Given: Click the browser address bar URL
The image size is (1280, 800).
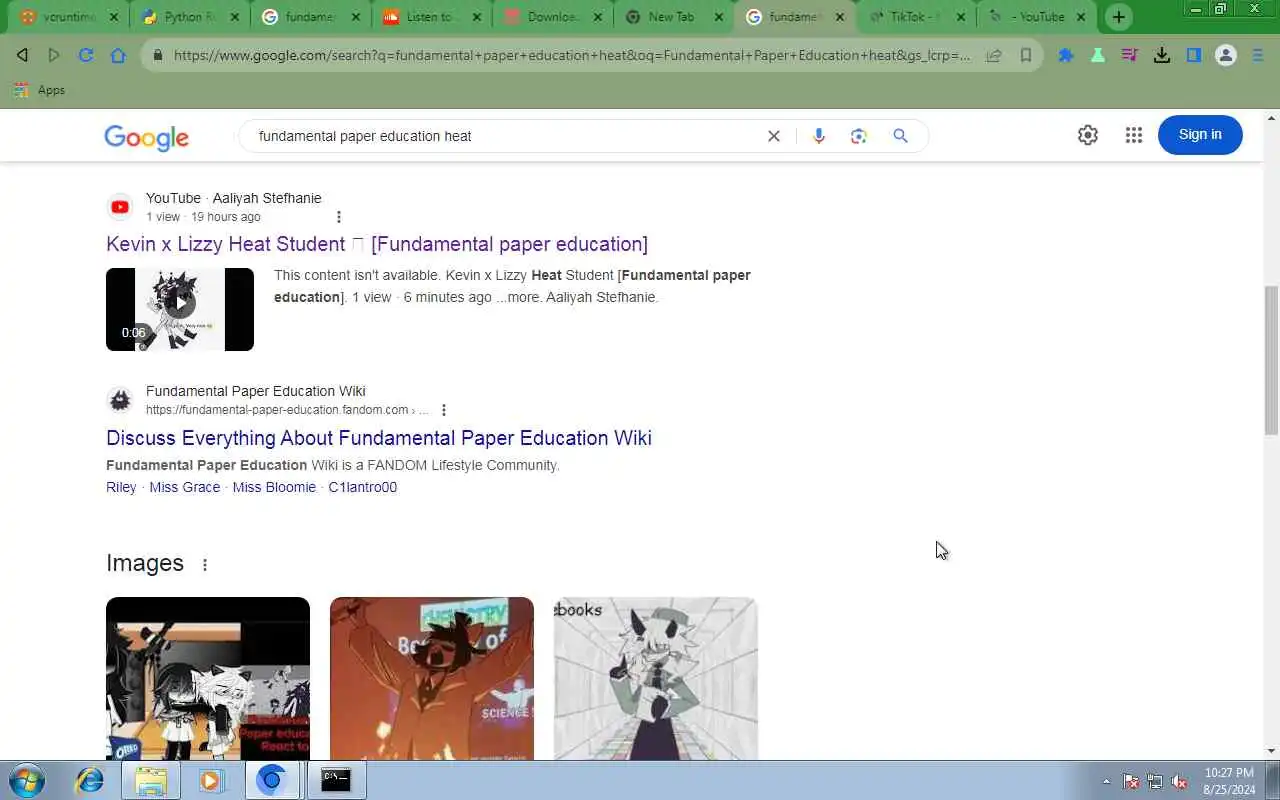Looking at the screenshot, I should [572, 55].
